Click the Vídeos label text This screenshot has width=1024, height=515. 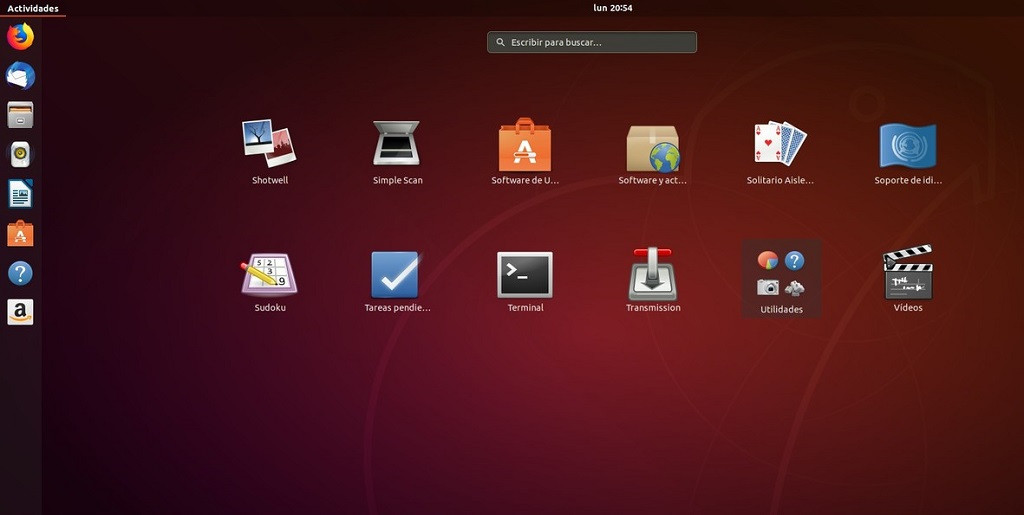(x=908, y=307)
